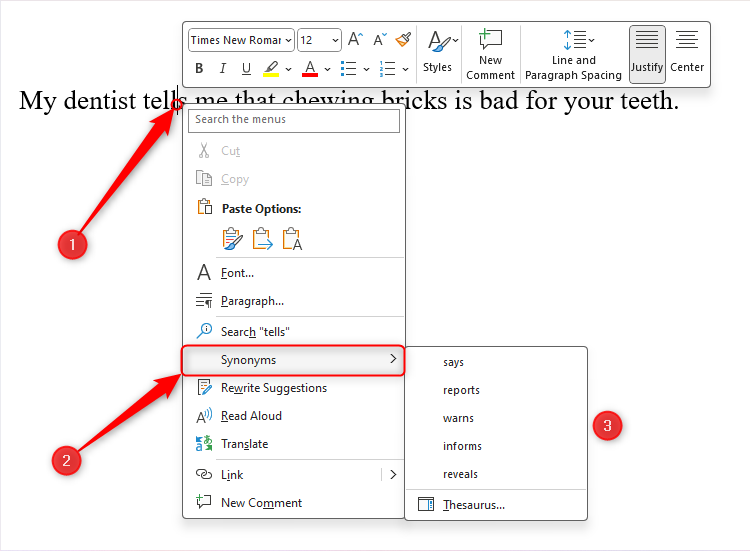Viewport: 750px width, 551px height.
Task: Click the word "bricks" in document
Action: point(414,101)
